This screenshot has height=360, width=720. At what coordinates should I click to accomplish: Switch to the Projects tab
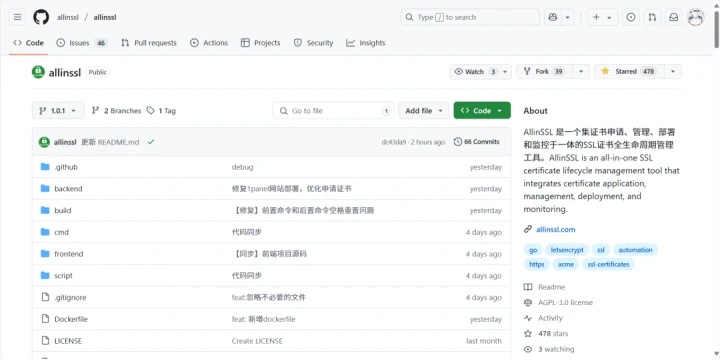click(260, 43)
